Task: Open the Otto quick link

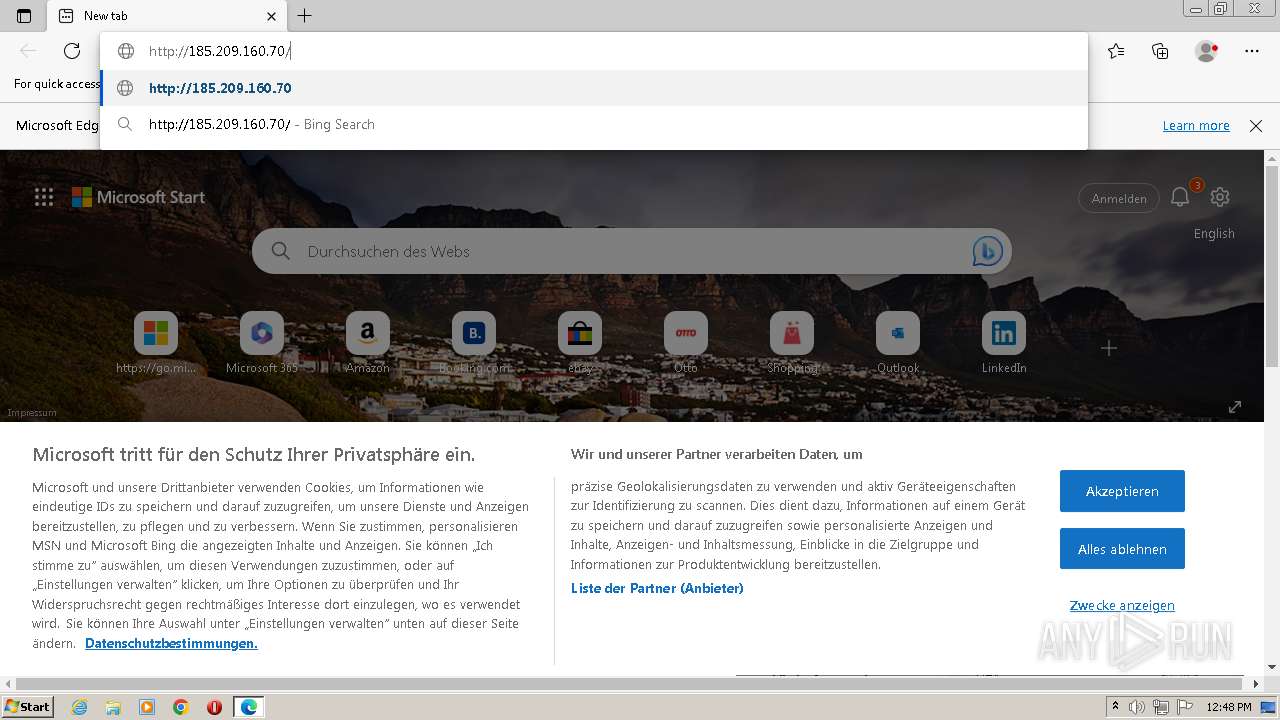Action: [x=686, y=343]
